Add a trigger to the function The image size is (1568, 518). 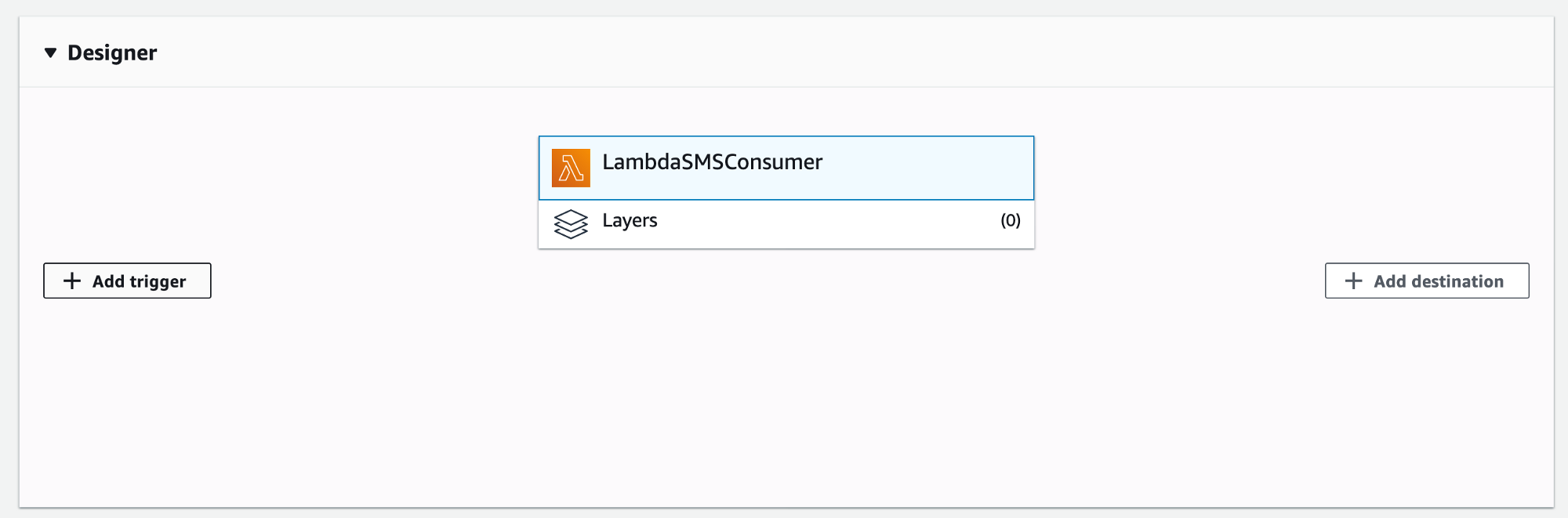tap(127, 281)
